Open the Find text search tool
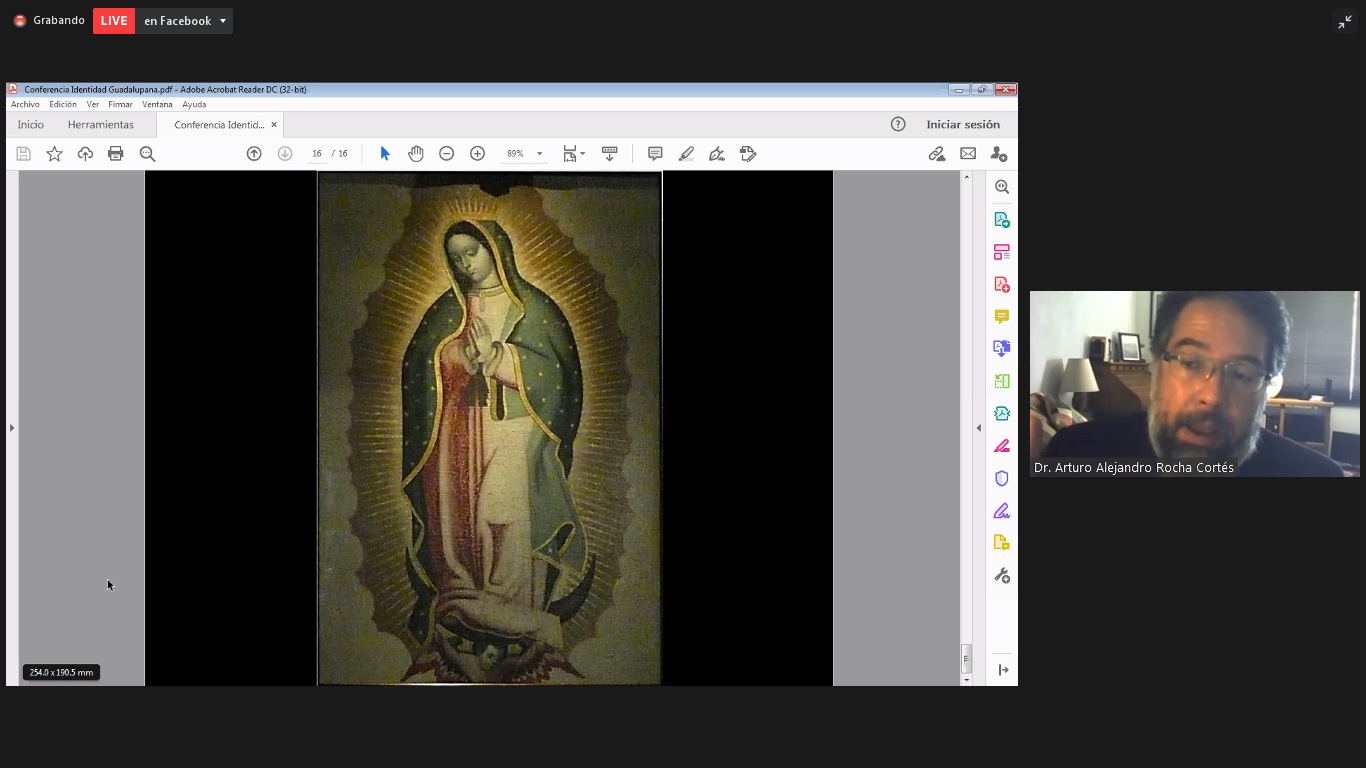 coord(147,154)
